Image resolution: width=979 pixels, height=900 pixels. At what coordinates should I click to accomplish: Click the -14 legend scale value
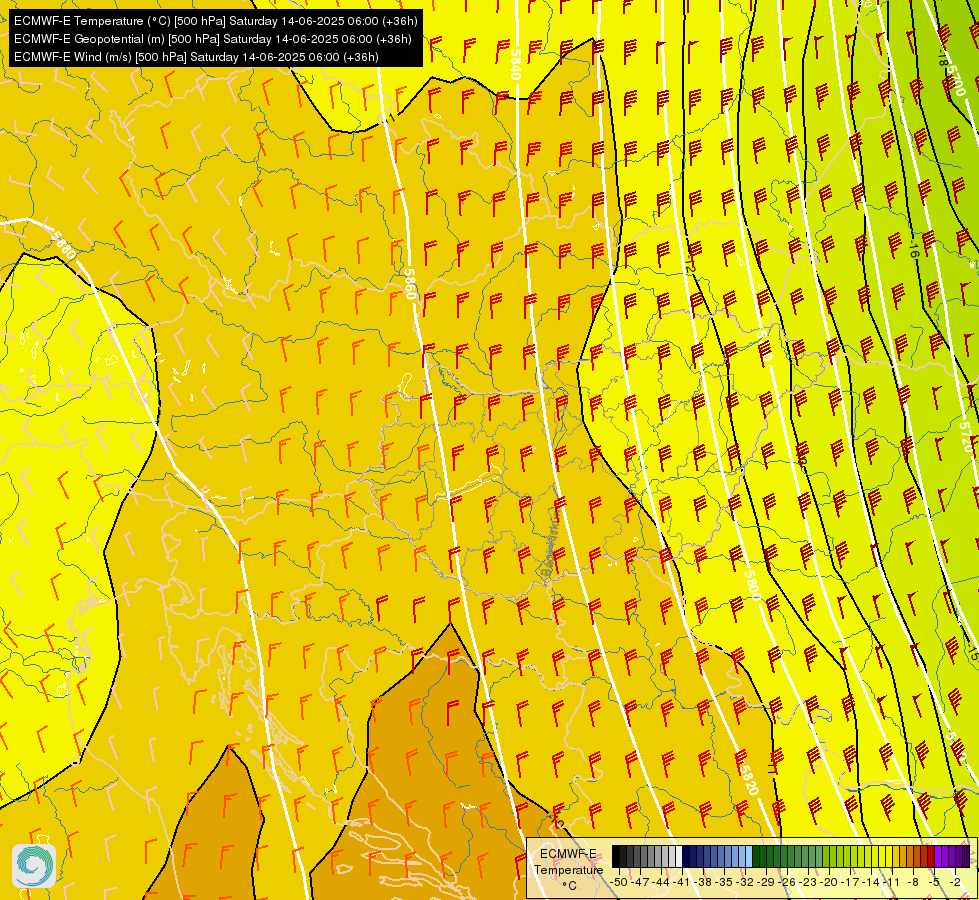[x=871, y=882]
